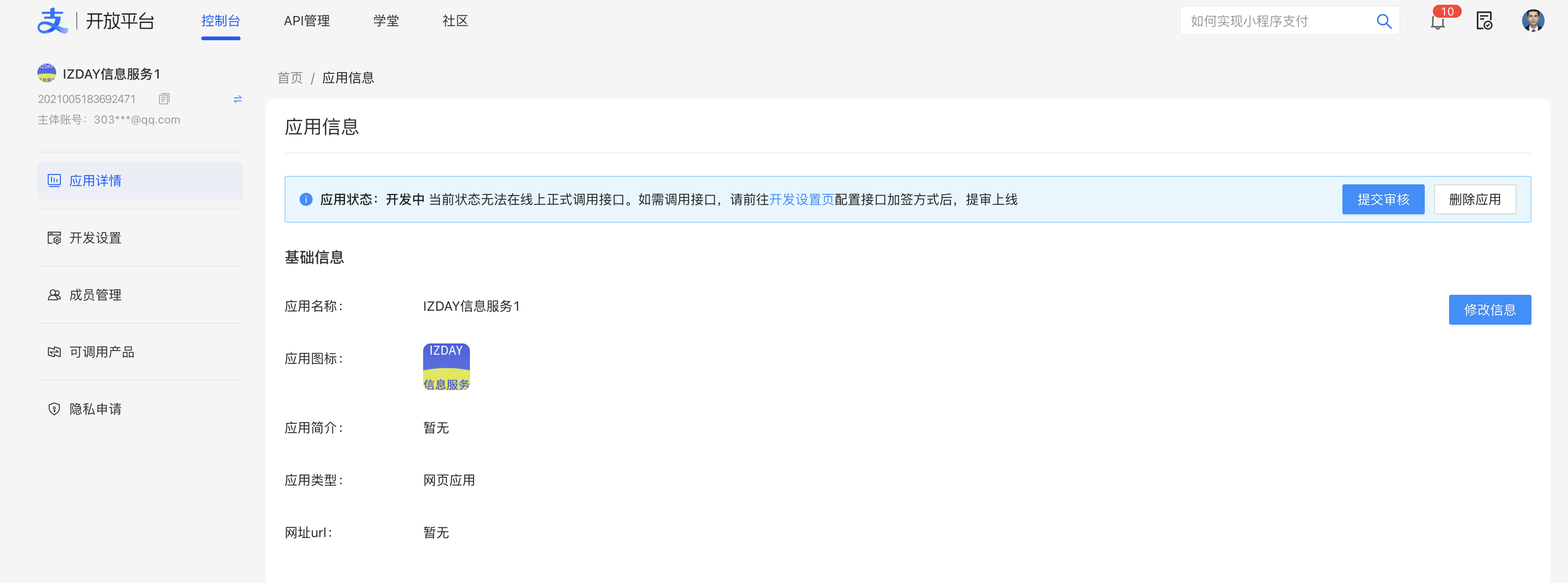The image size is (1568, 583).
Task: Open the 开发设置页 link in the banner
Action: tap(801, 200)
